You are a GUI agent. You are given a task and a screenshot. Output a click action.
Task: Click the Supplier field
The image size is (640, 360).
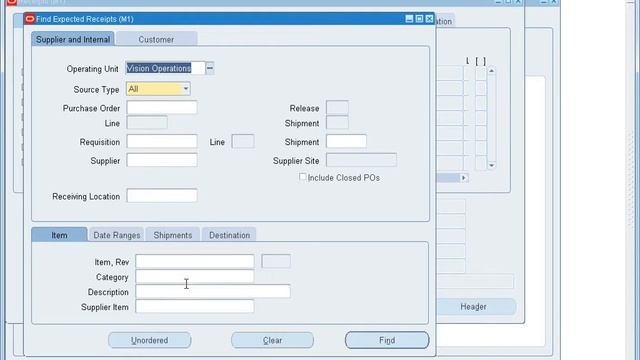162,160
